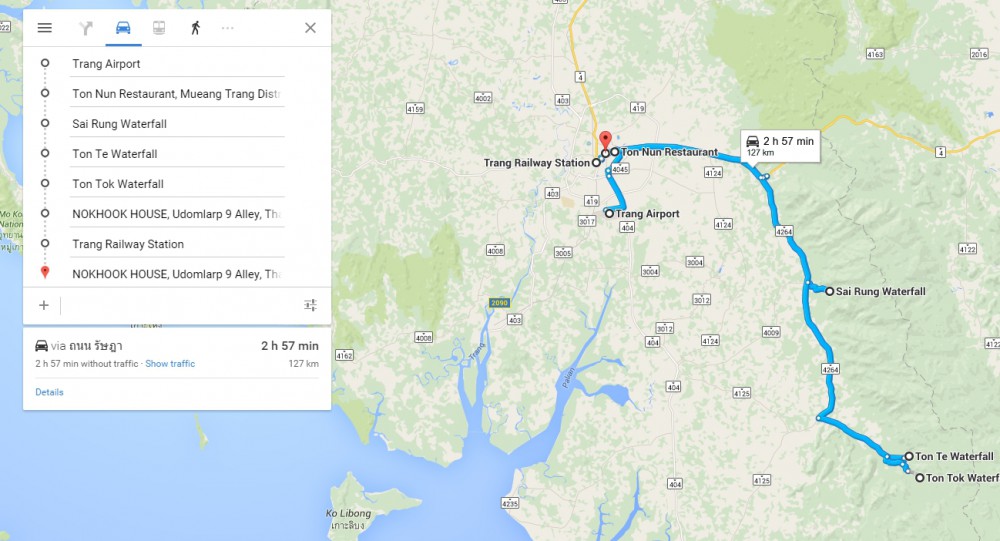Image resolution: width=1000 pixels, height=541 pixels.
Task: Click the Sai Rung Waterfall map marker
Action: [829, 292]
